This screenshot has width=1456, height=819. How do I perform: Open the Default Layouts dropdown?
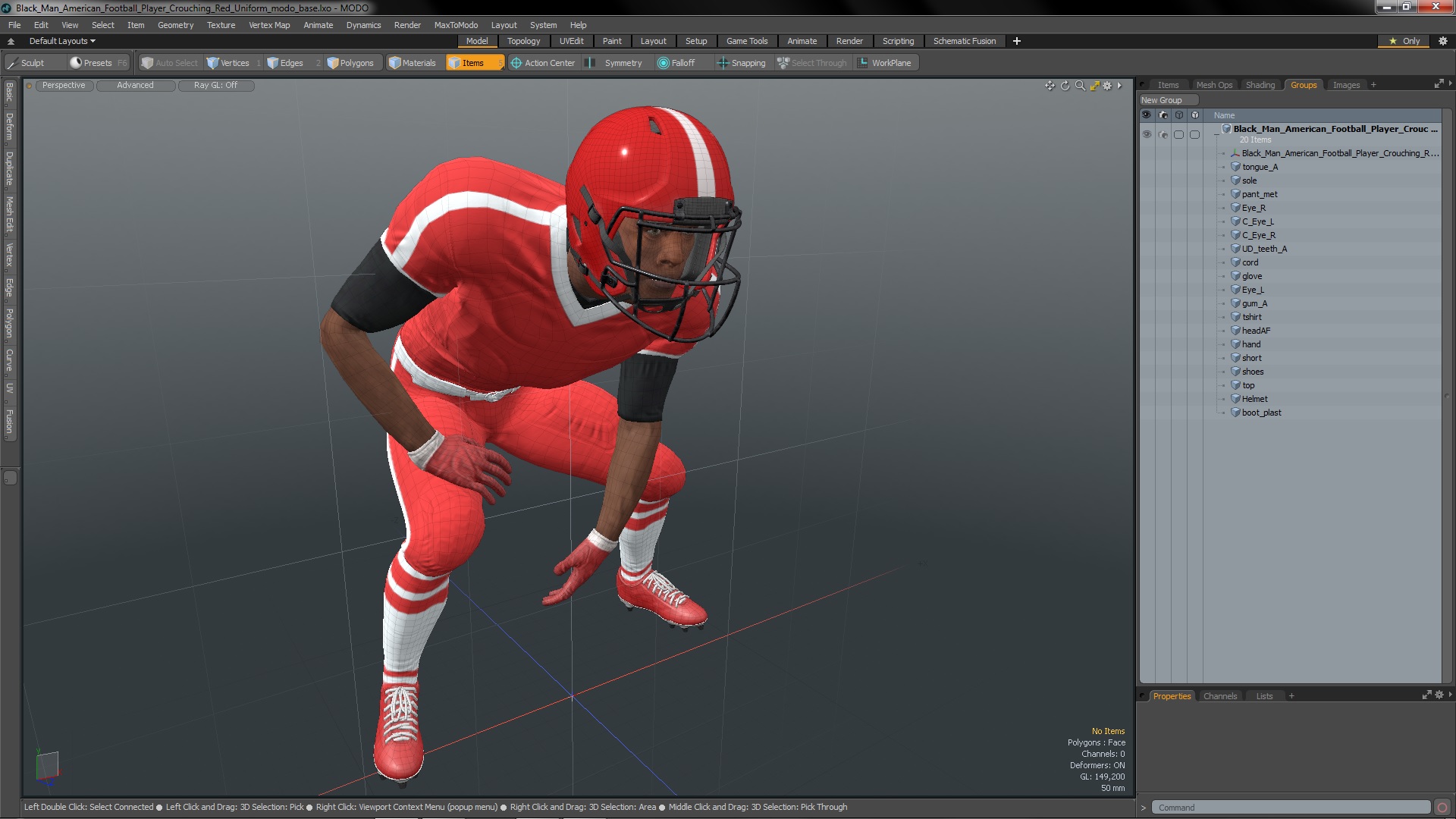point(62,41)
